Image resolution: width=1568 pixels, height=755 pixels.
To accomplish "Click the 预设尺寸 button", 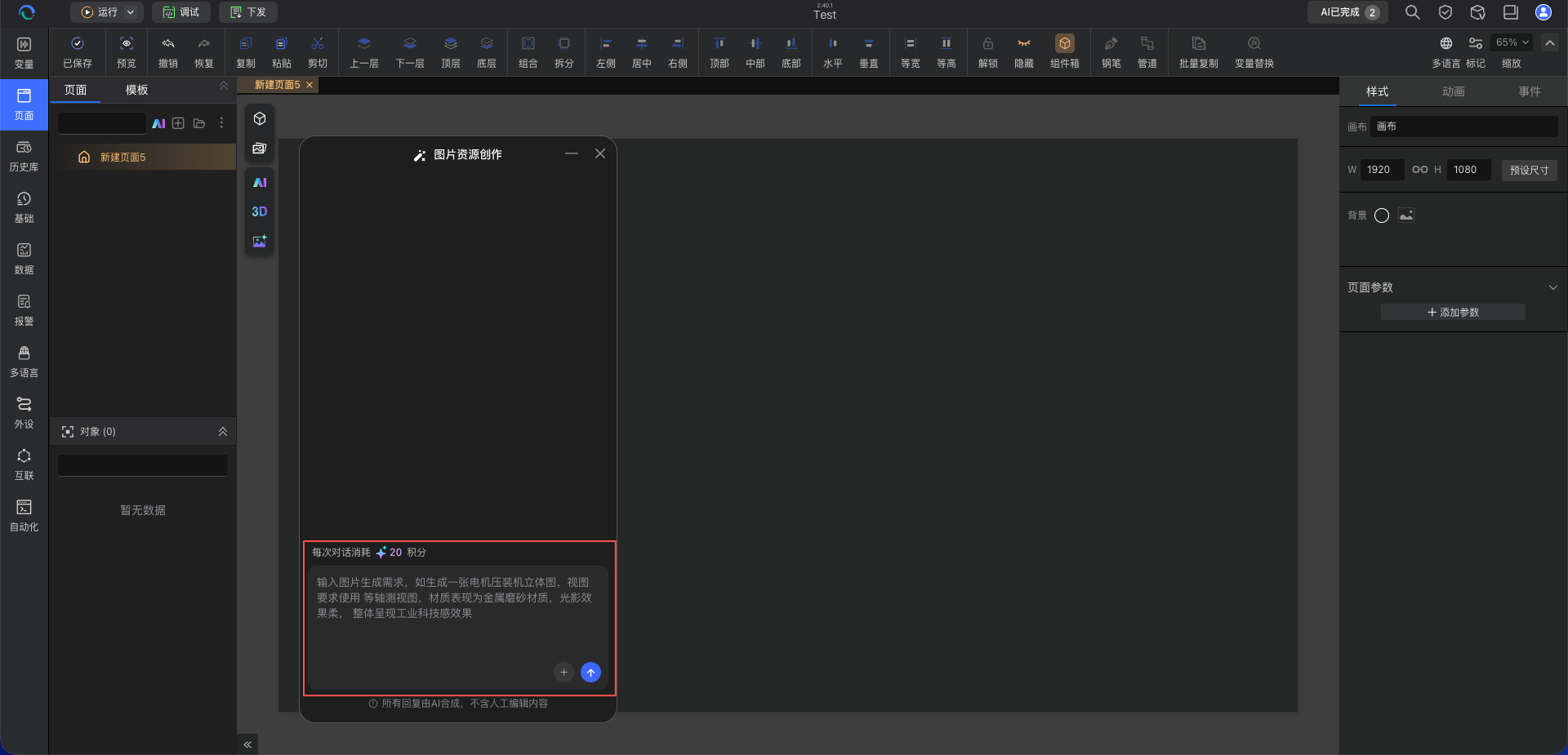I will click(x=1529, y=170).
